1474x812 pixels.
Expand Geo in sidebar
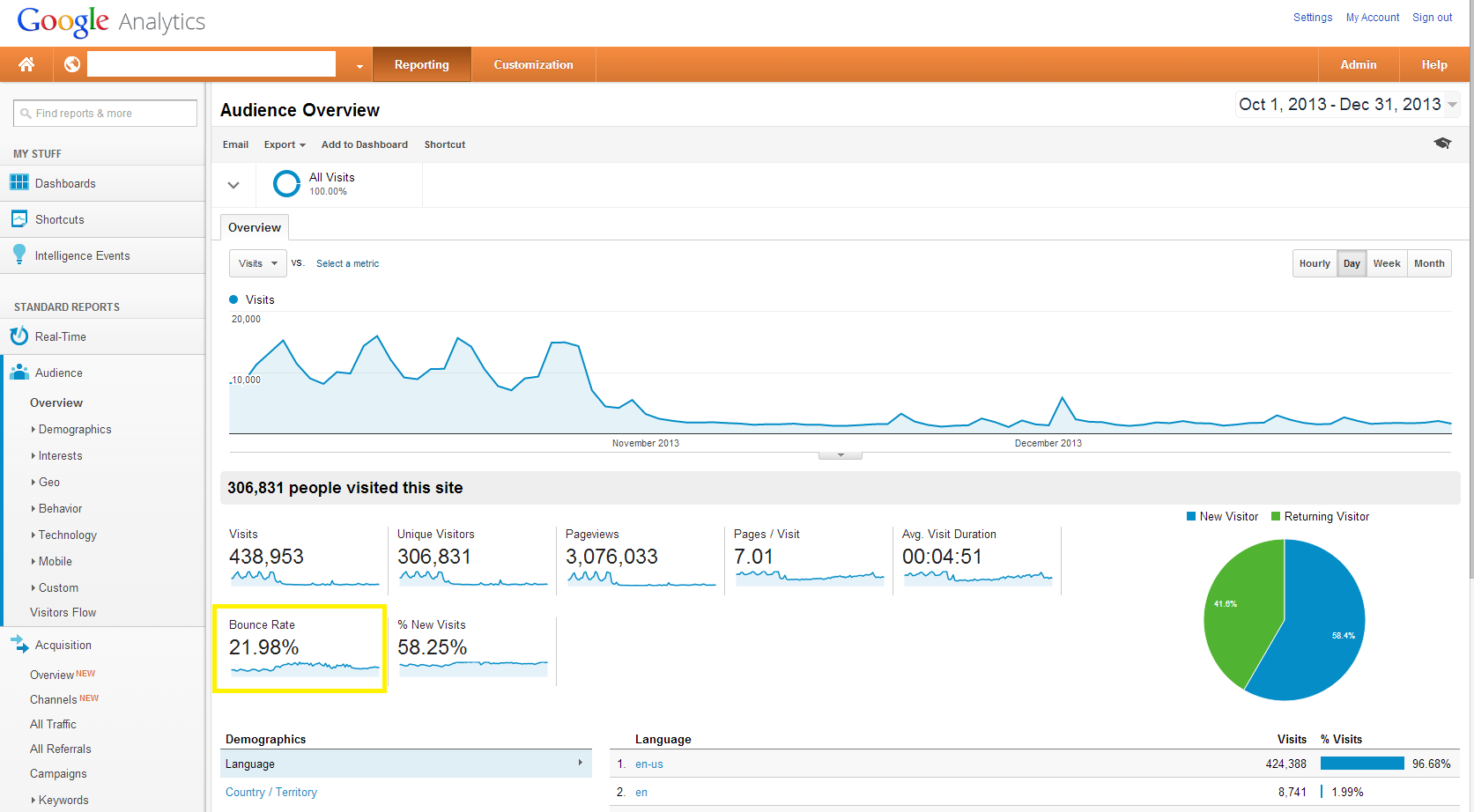click(x=48, y=482)
